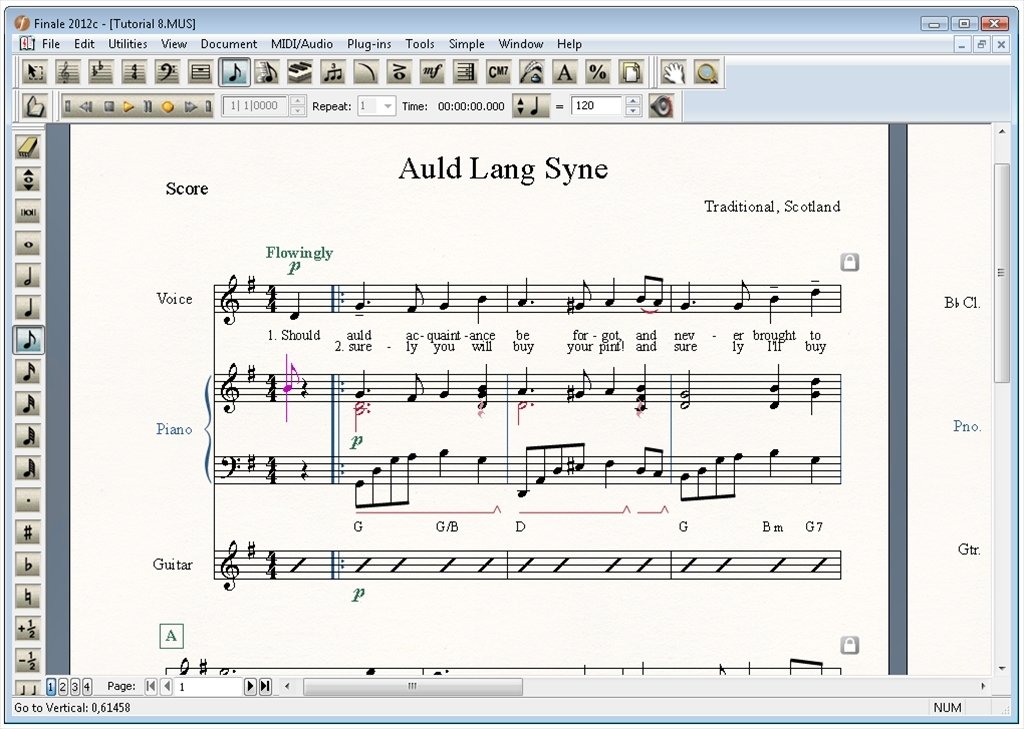
Task: Open the Document menu
Action: click(229, 44)
